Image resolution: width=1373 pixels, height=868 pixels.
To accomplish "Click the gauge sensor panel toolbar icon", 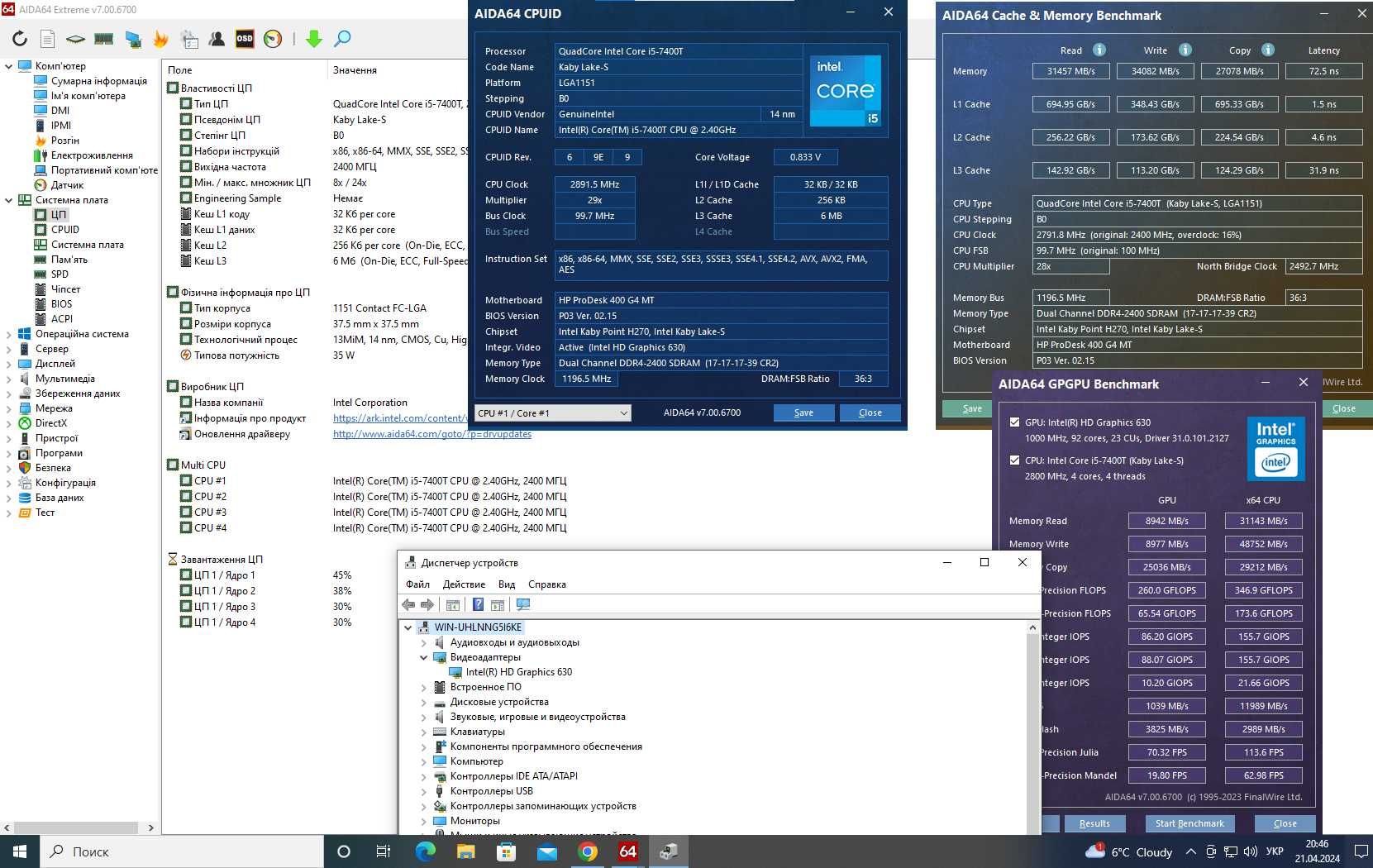I will tap(273, 38).
